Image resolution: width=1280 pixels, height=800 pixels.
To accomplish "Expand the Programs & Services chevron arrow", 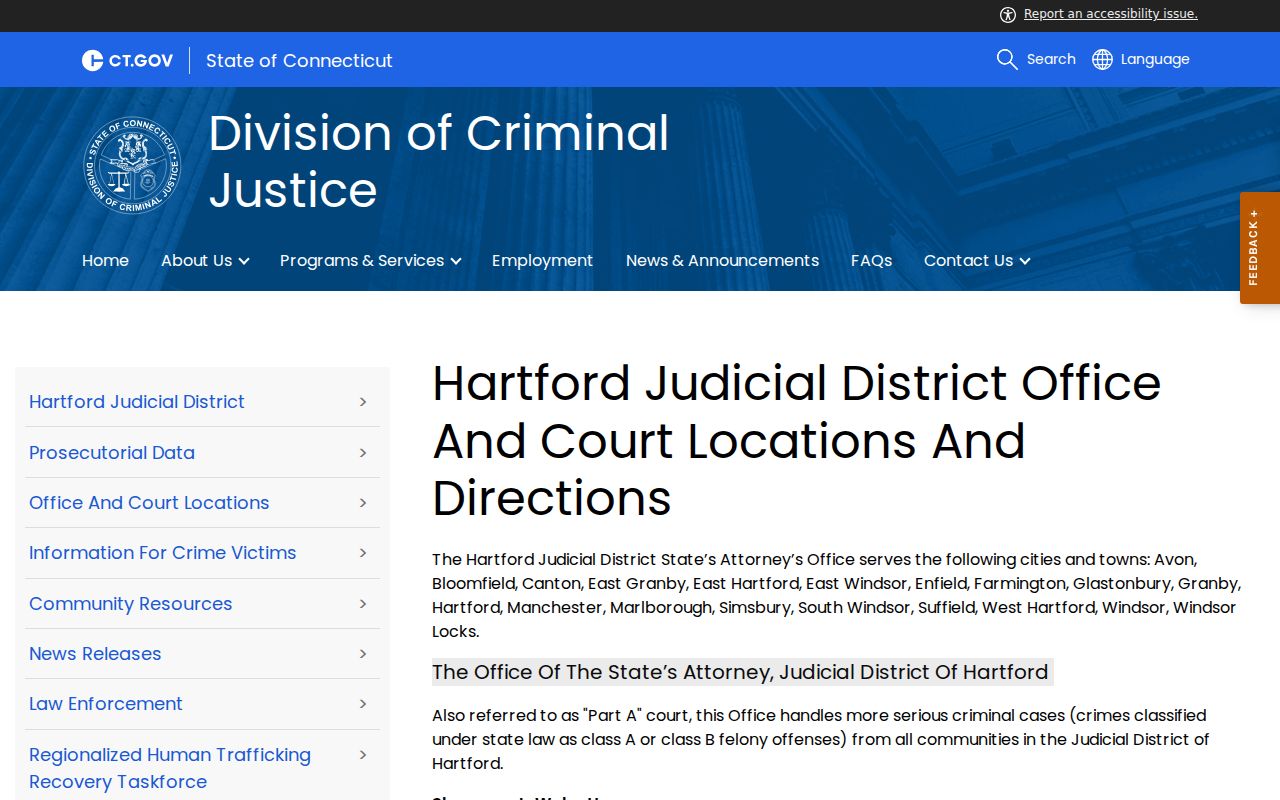I will click(x=456, y=261).
